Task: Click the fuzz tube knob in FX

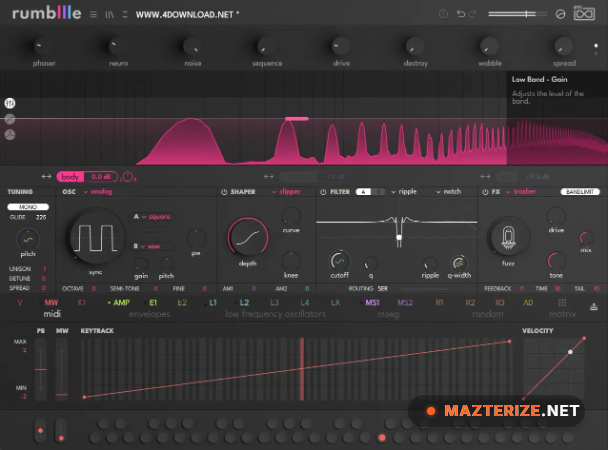Action: [508, 237]
